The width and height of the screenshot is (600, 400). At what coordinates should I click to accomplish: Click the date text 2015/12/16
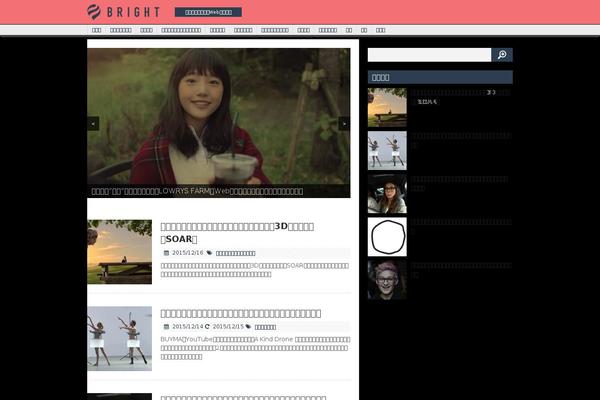coord(188,253)
